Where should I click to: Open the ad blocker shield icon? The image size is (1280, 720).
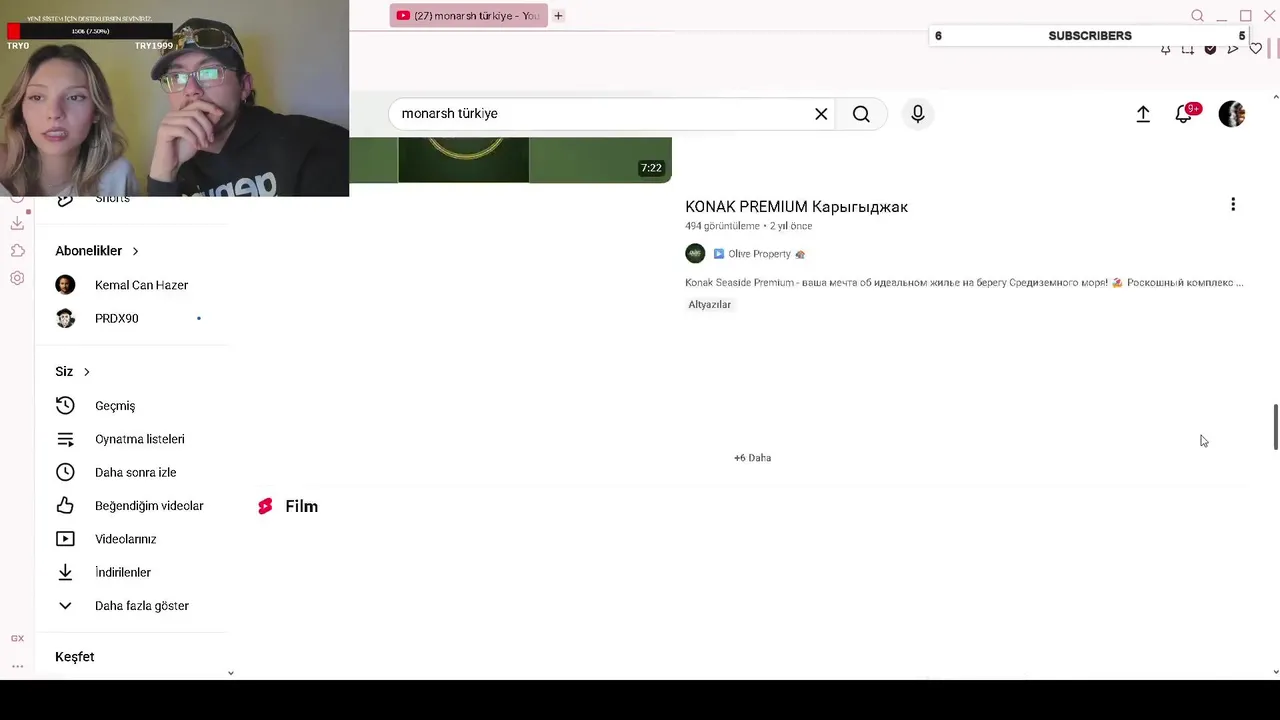coord(1210,49)
